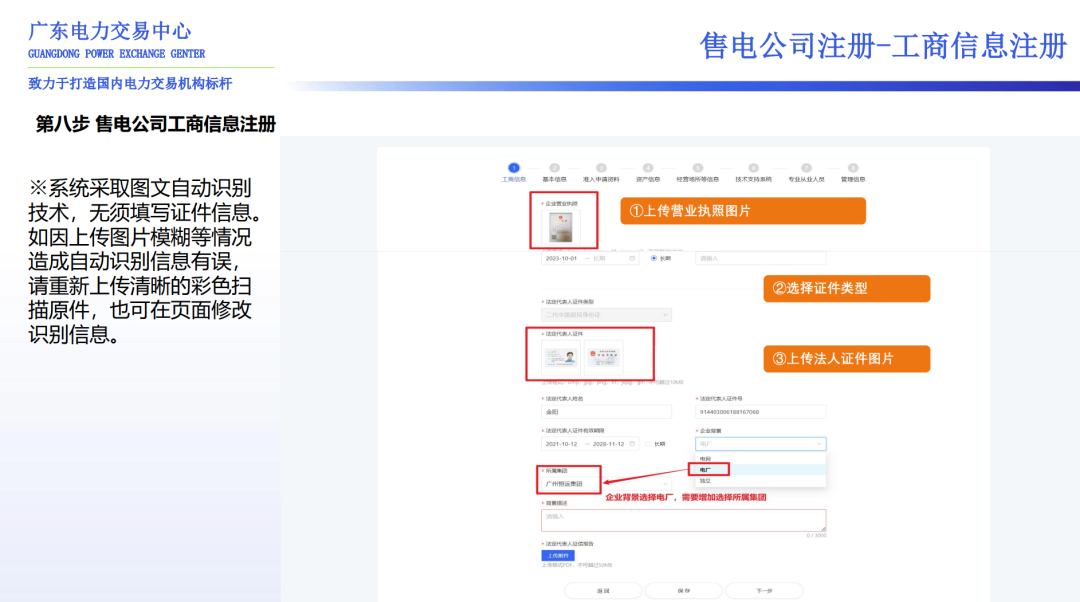Select 电厂 from the enterprise background options
The image size is (1080, 602).
coord(705,469)
